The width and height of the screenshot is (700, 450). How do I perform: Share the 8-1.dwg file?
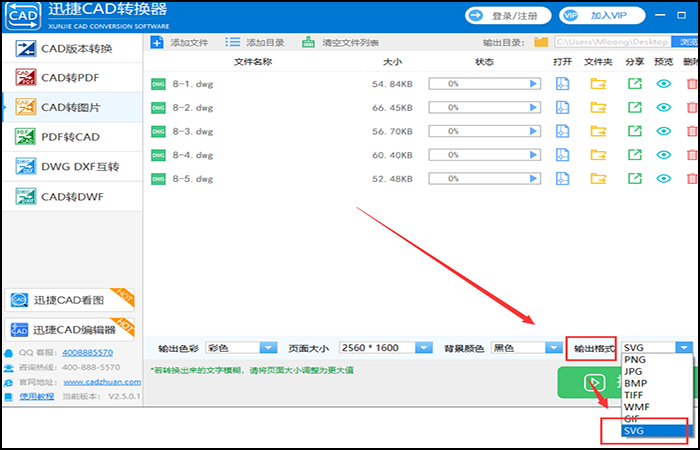click(634, 83)
